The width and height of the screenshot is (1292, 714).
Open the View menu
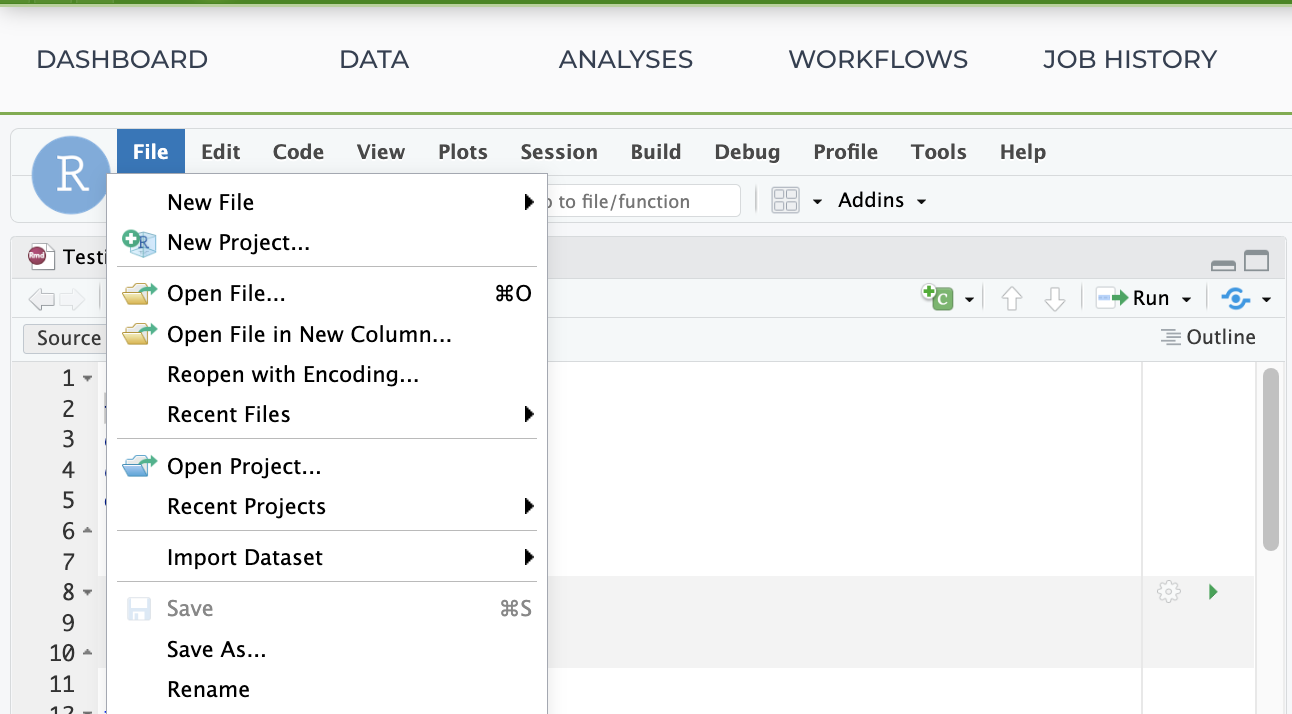381,152
